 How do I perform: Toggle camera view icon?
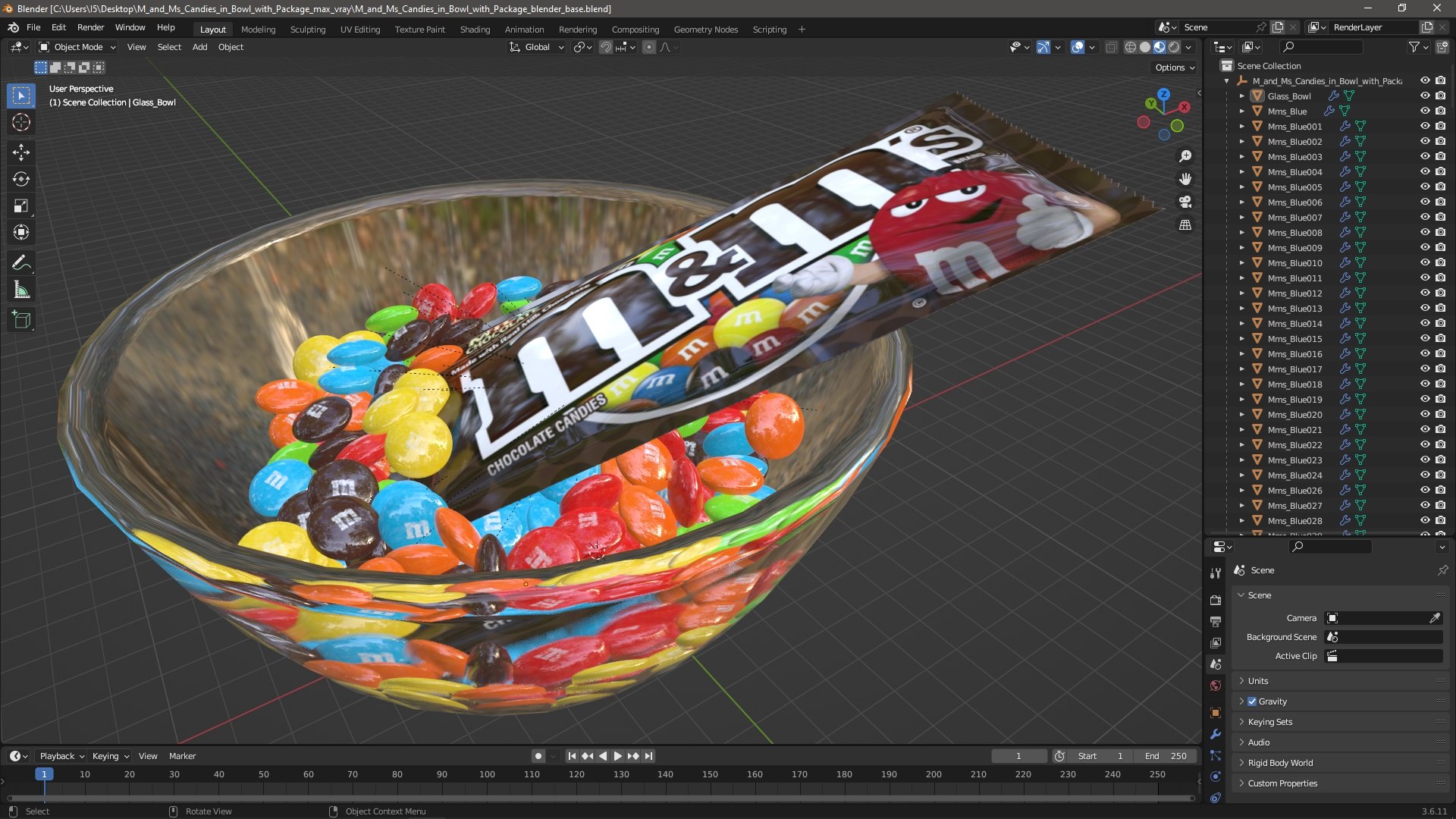point(1185,202)
